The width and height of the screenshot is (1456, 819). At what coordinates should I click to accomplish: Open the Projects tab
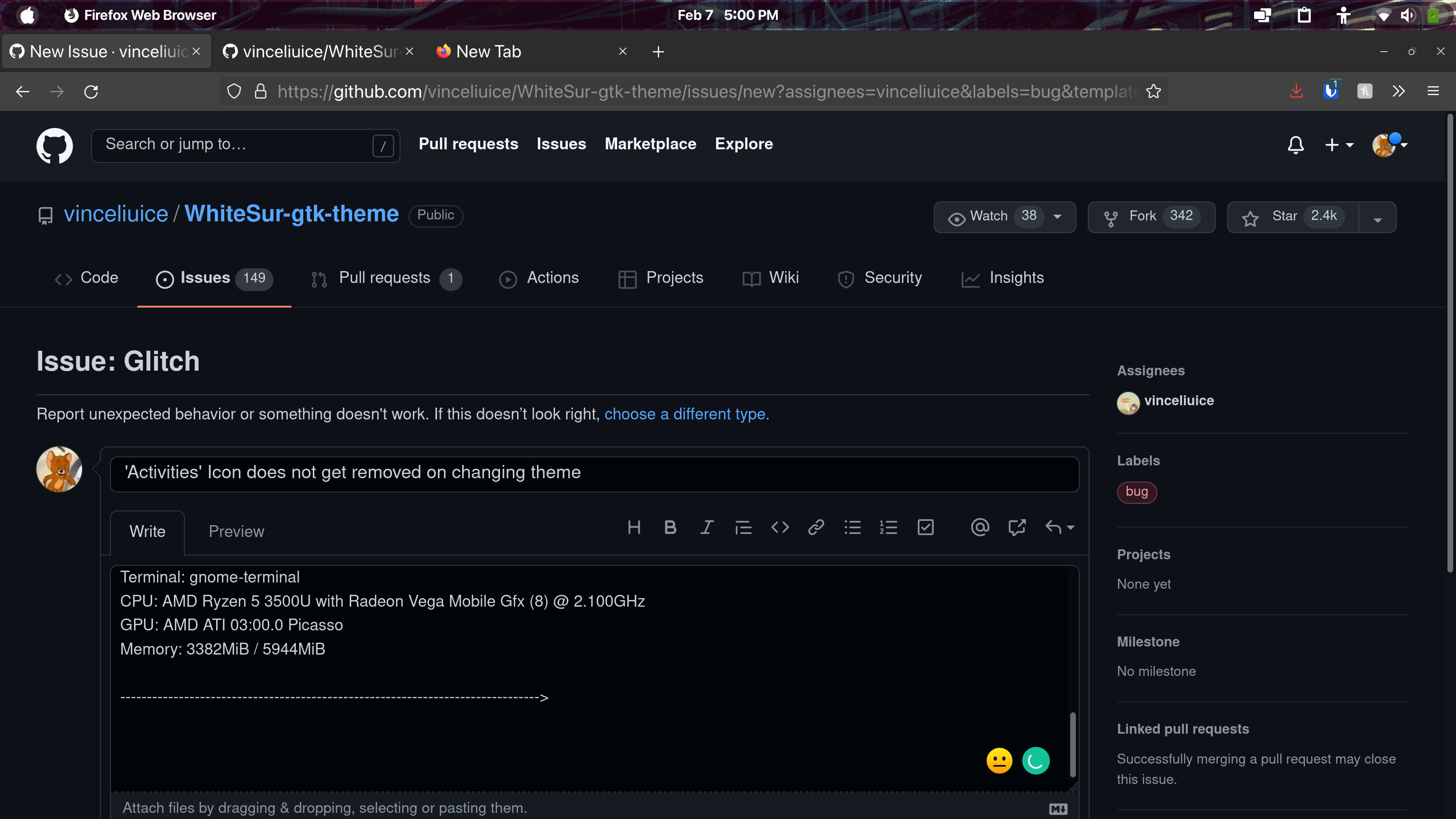click(661, 278)
